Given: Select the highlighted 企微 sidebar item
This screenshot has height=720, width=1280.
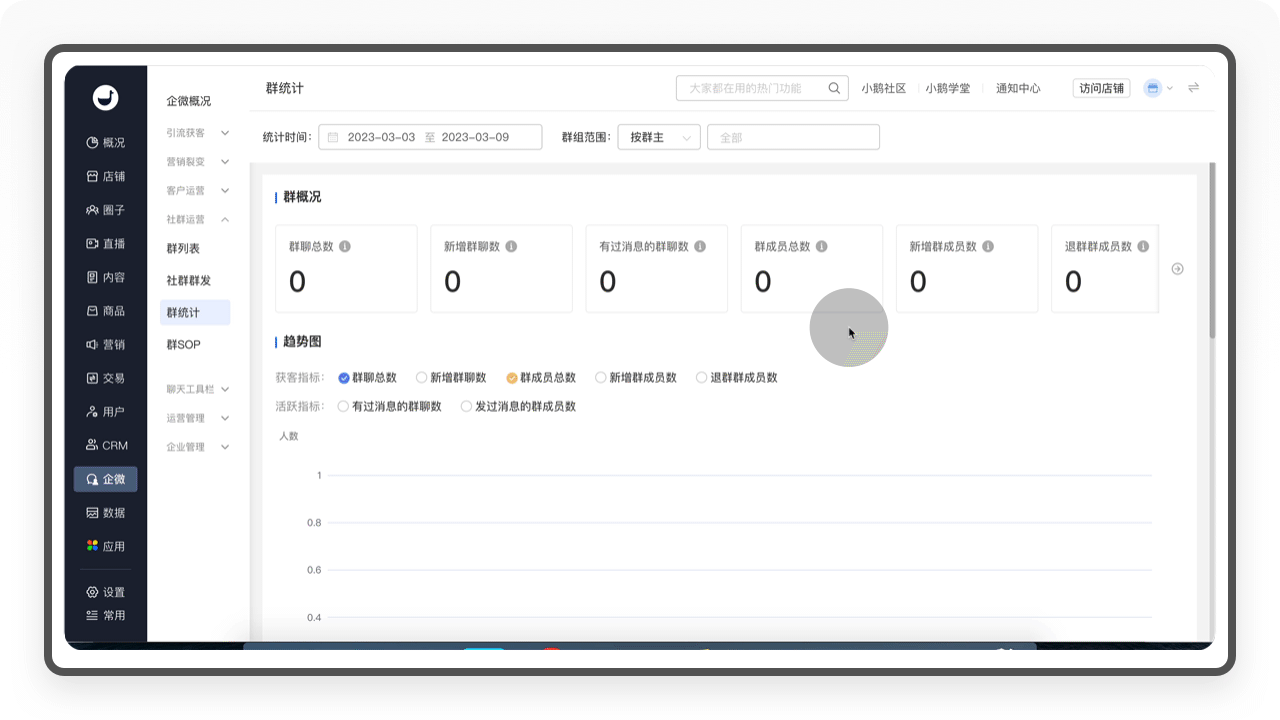Looking at the screenshot, I should pyautogui.click(x=105, y=479).
